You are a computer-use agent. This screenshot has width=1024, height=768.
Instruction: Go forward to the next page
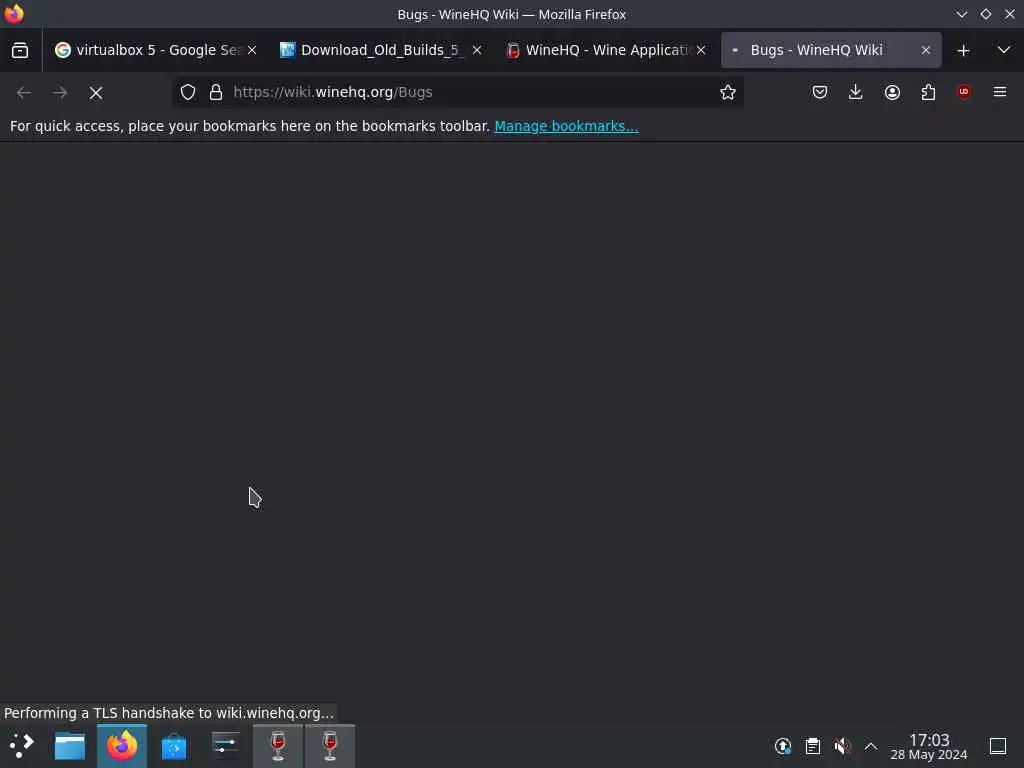click(x=60, y=93)
